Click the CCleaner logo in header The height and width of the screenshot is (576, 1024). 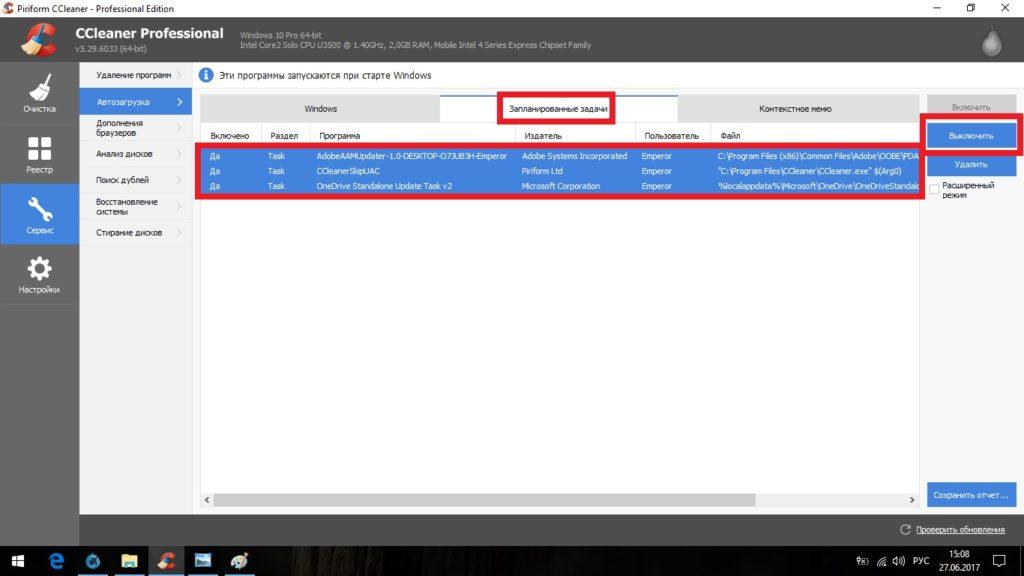coord(38,40)
